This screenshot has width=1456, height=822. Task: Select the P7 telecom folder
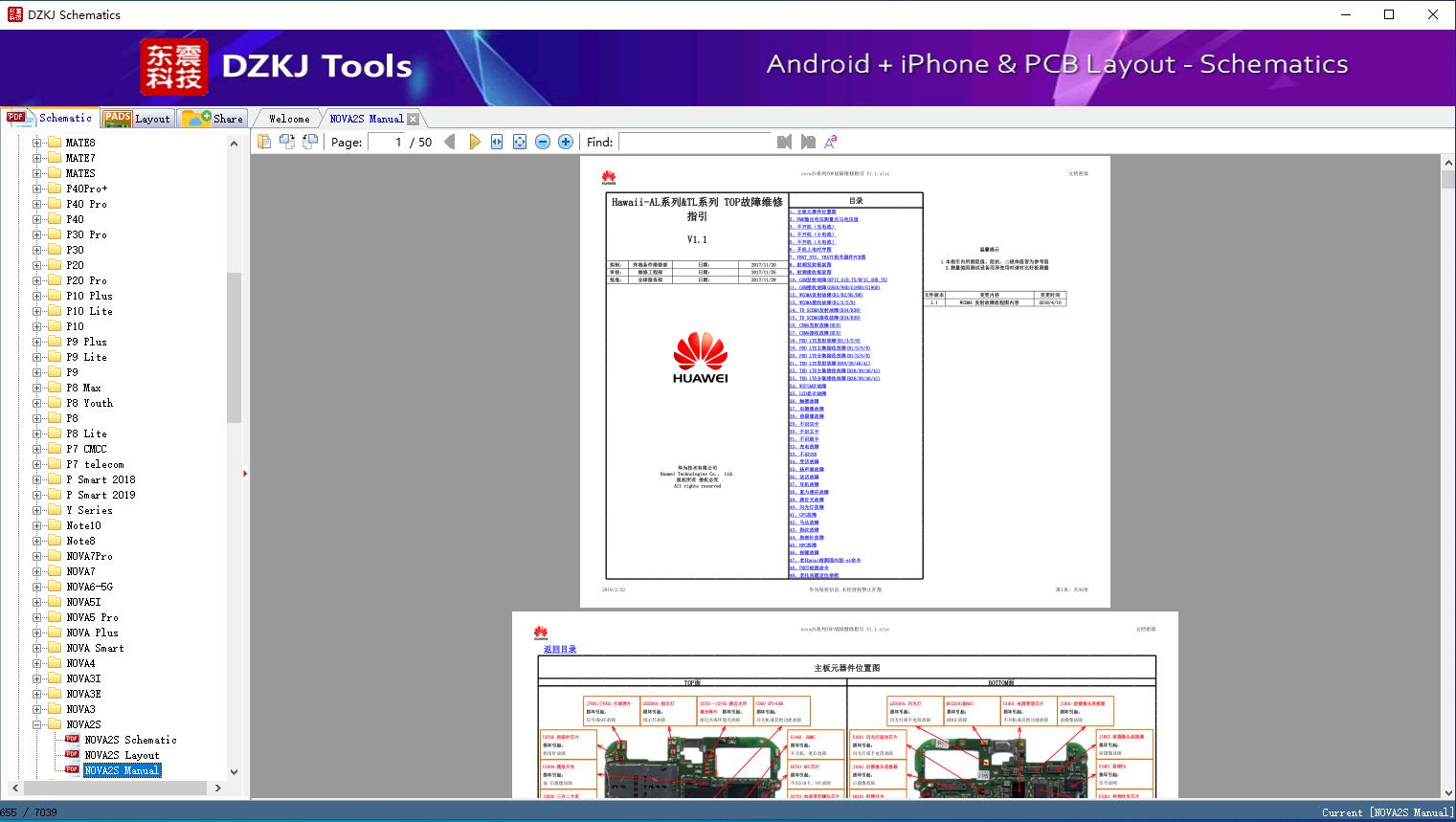(x=95, y=464)
